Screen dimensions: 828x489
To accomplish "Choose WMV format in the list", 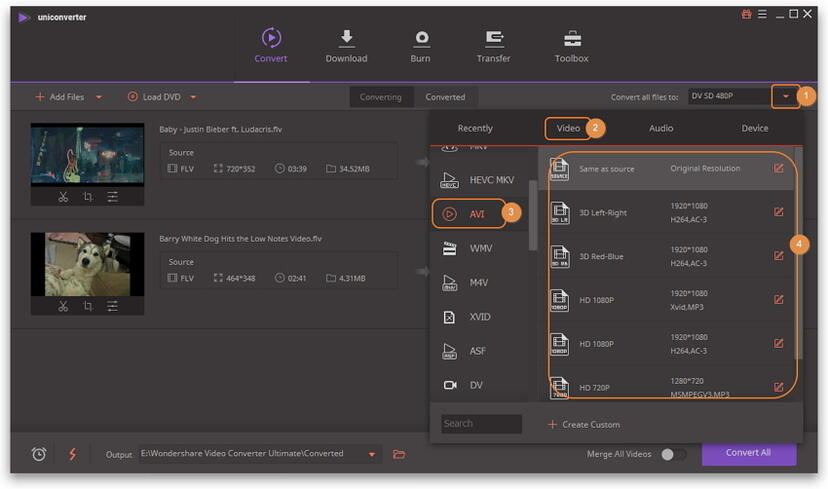I will [x=478, y=248].
